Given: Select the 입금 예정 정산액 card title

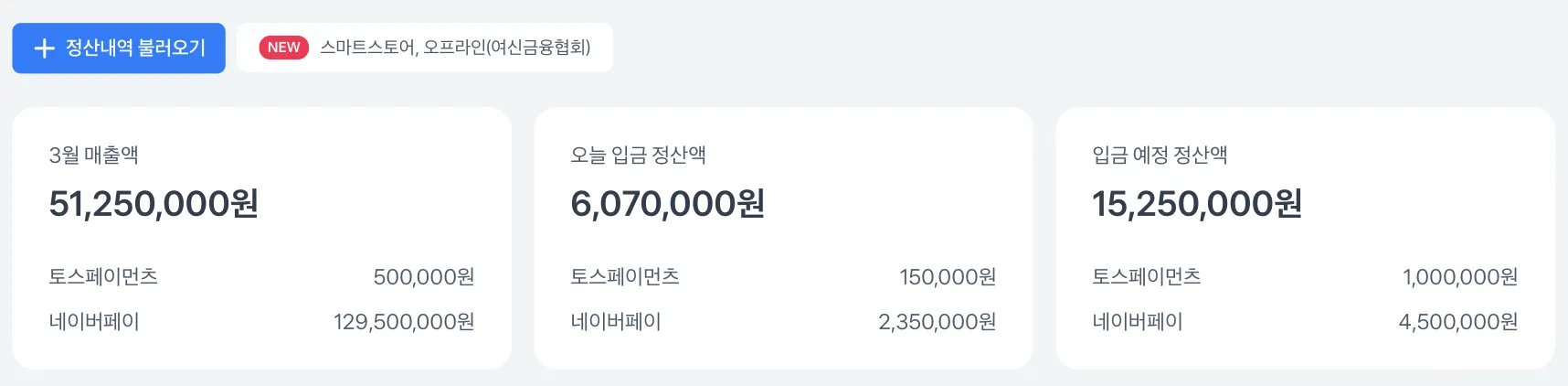Looking at the screenshot, I should point(1160,155).
